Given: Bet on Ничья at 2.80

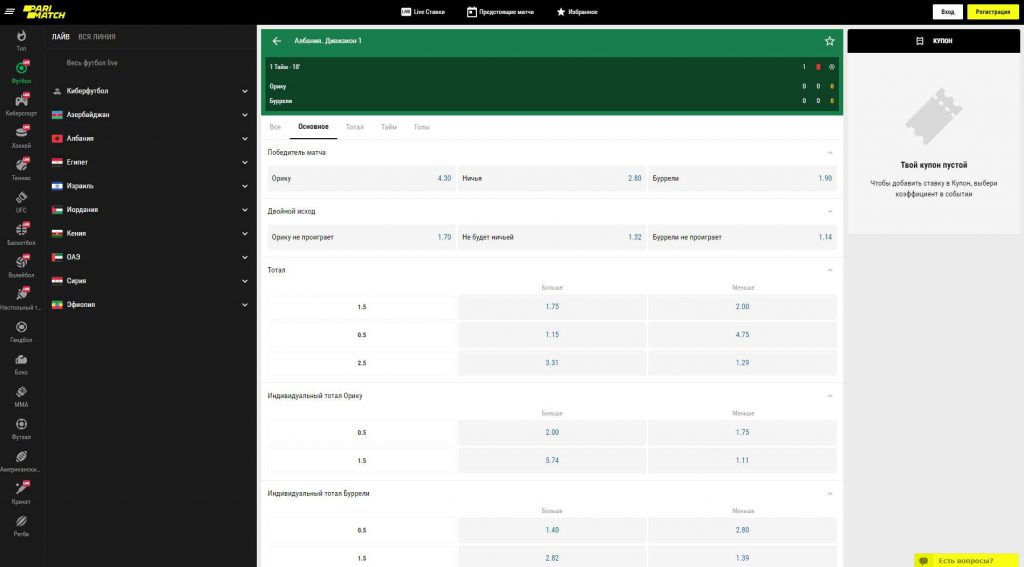Looking at the screenshot, I should point(552,178).
